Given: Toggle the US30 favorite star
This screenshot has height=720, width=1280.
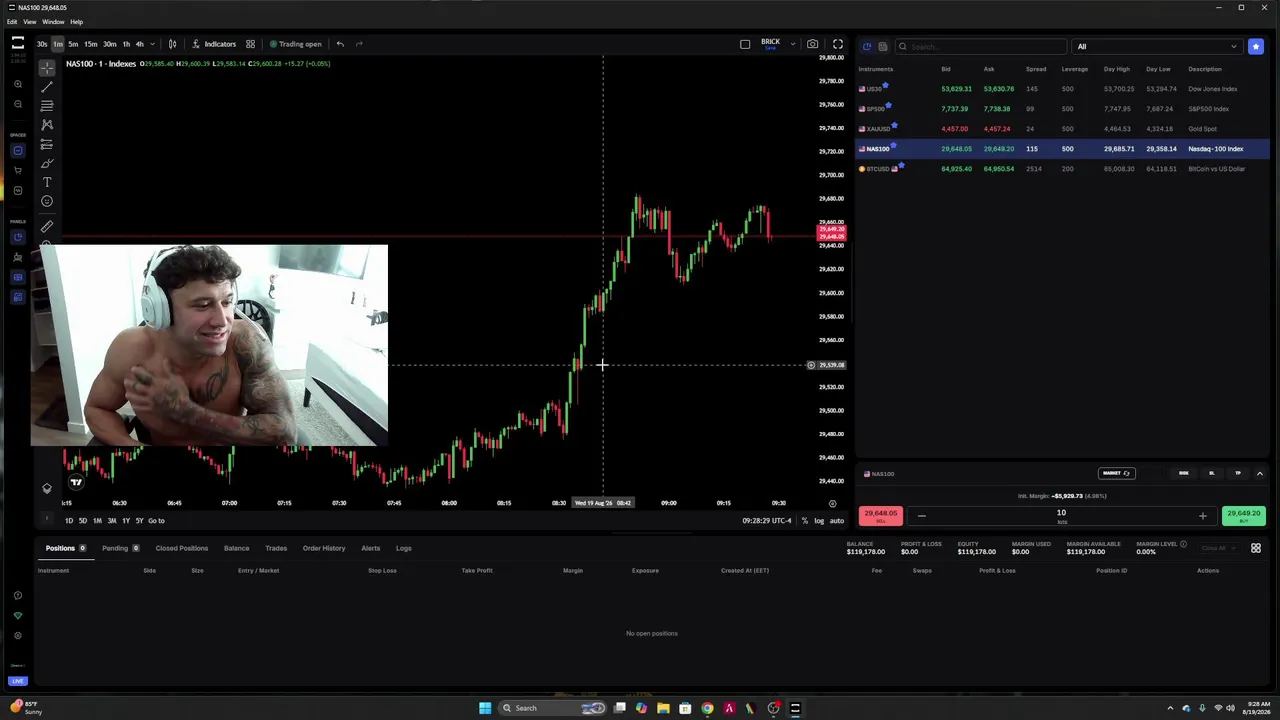Looking at the screenshot, I should point(886,86).
